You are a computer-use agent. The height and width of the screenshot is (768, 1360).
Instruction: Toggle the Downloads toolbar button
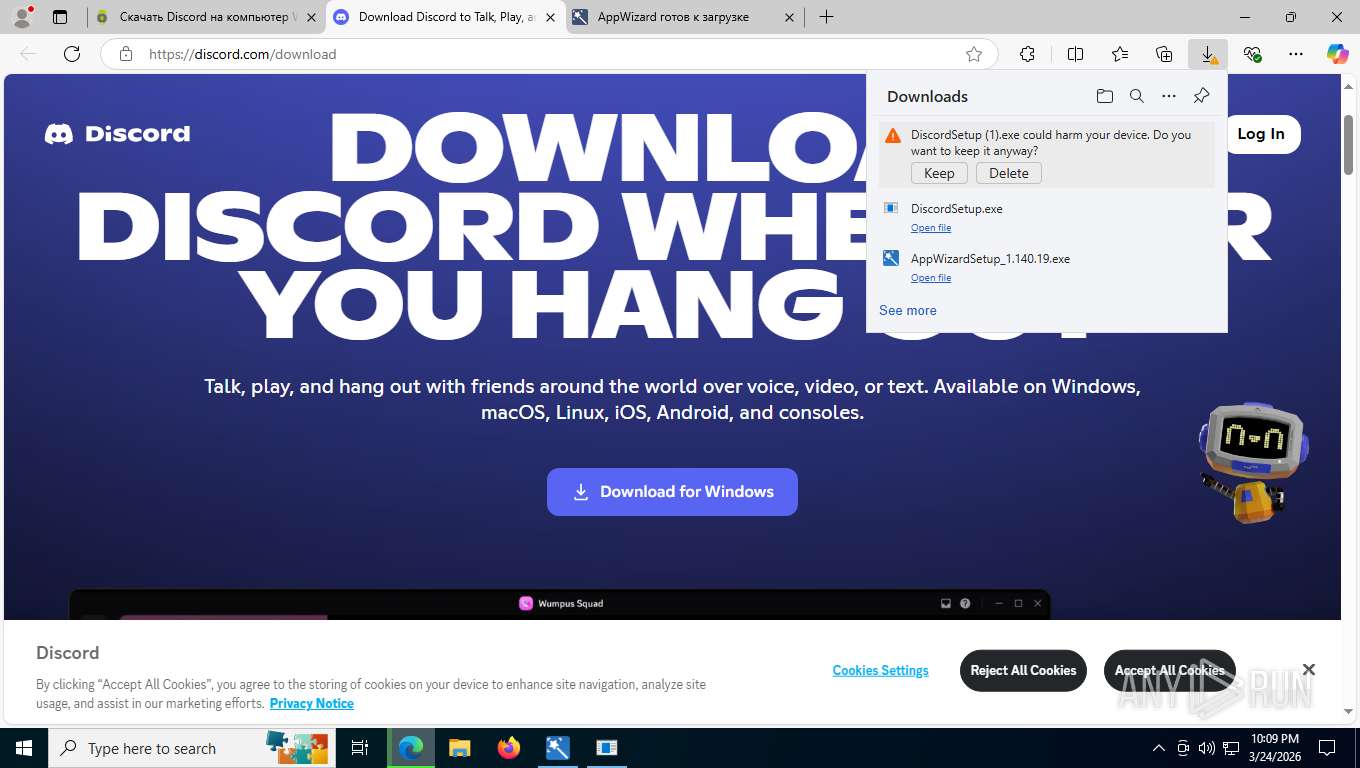pyautogui.click(x=1208, y=54)
